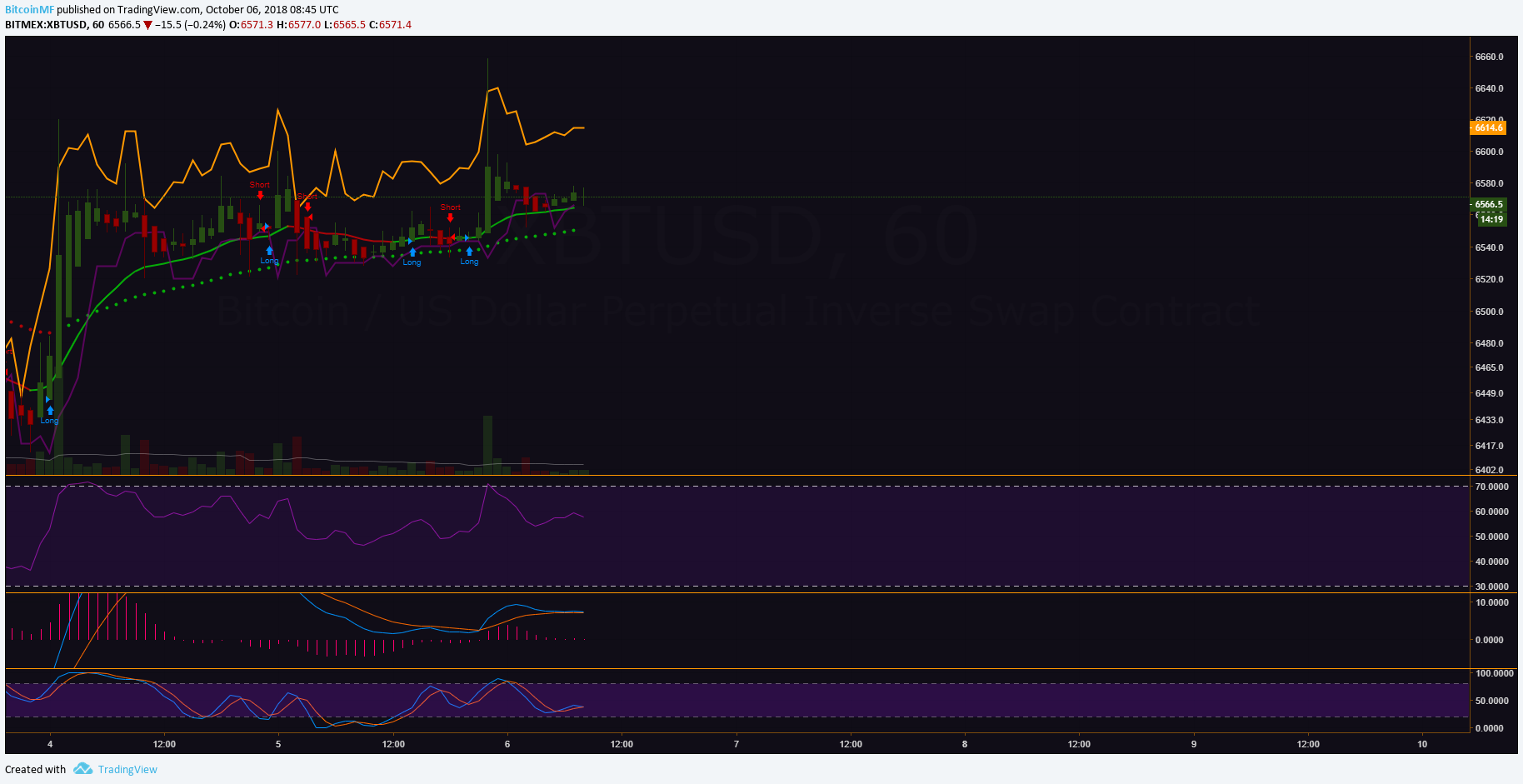Click the 6480.0 price axis label

pos(1489,343)
